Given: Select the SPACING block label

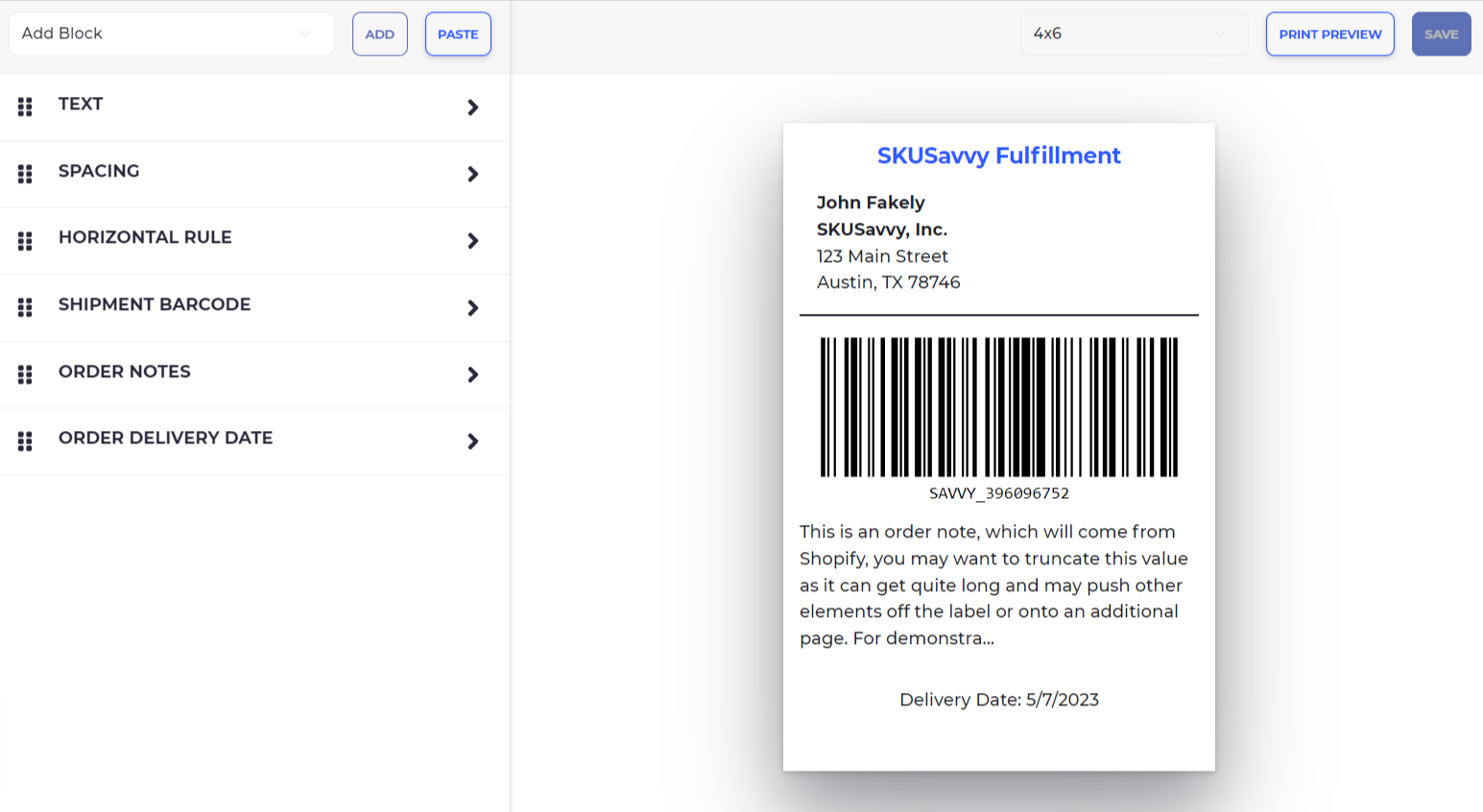Looking at the screenshot, I should (x=99, y=171).
